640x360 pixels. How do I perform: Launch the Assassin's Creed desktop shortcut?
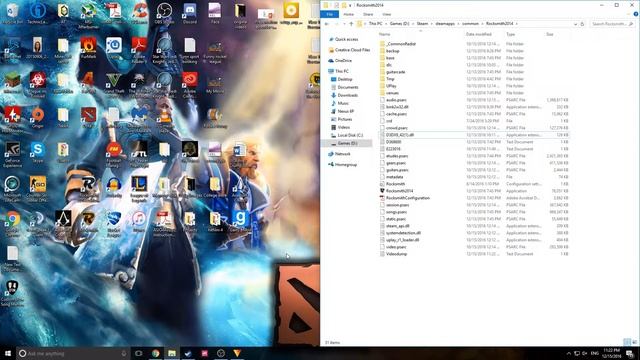point(63,224)
